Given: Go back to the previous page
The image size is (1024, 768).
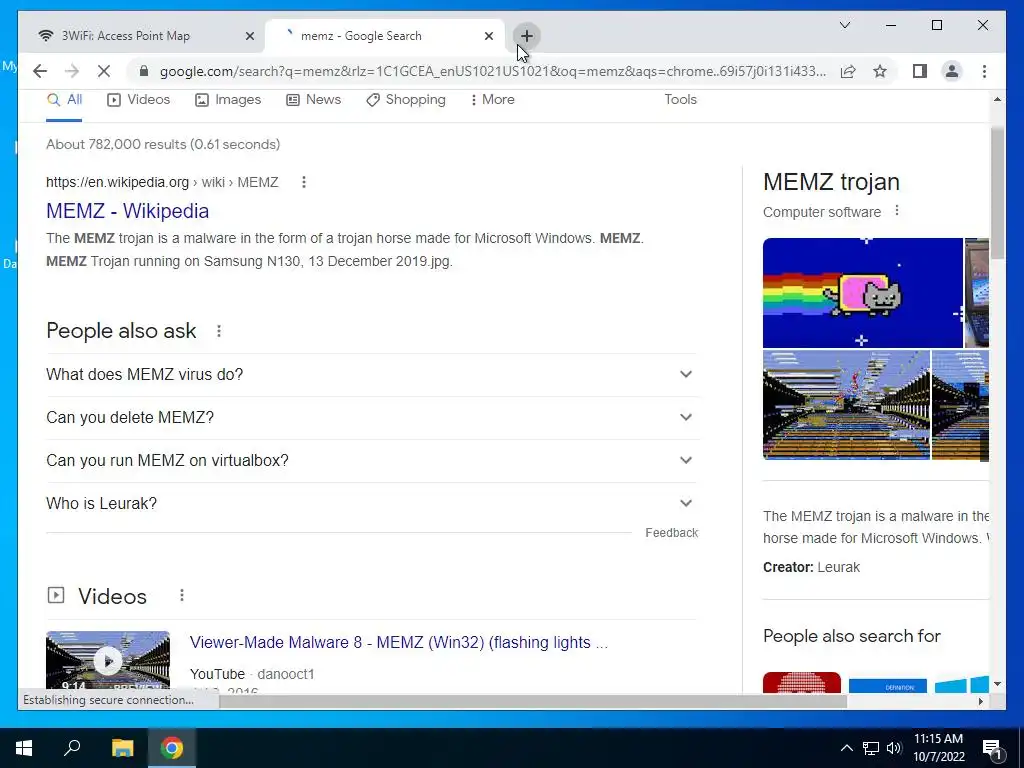Looking at the screenshot, I should pos(40,71).
